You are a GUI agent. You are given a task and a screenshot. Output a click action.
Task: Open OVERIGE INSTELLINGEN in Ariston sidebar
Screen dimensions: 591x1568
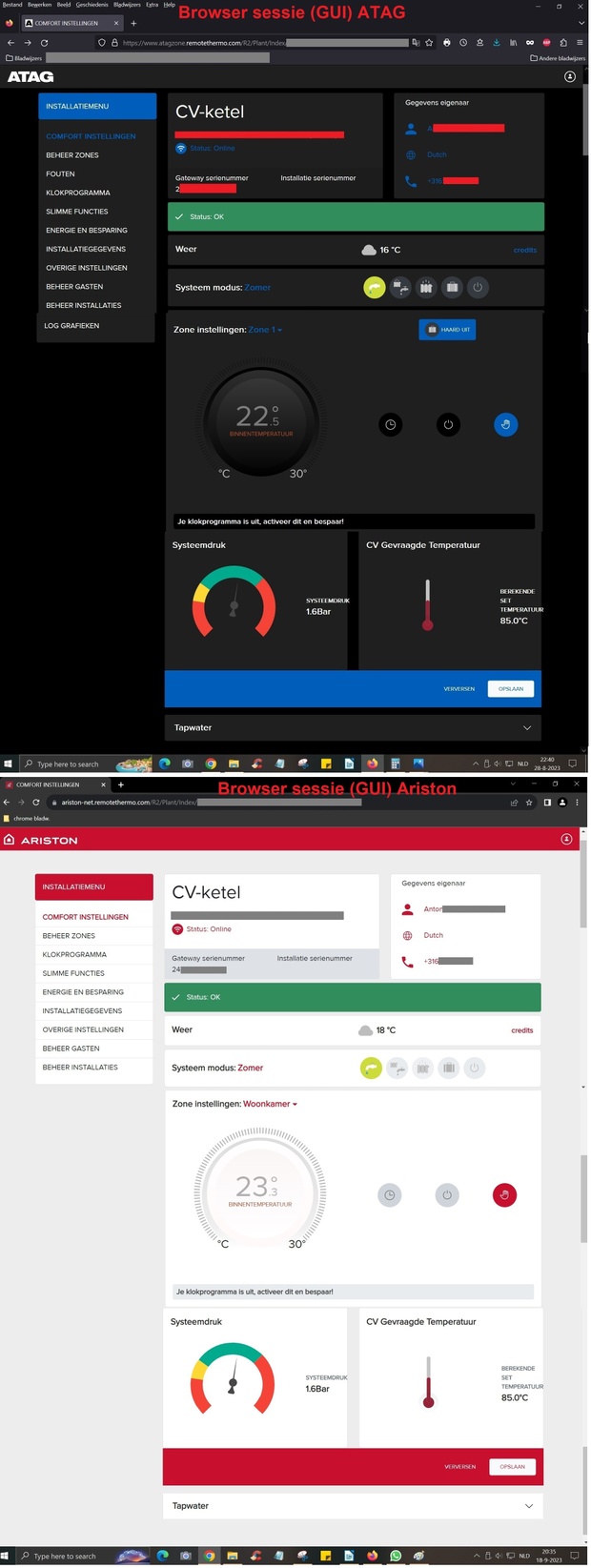tap(83, 1030)
